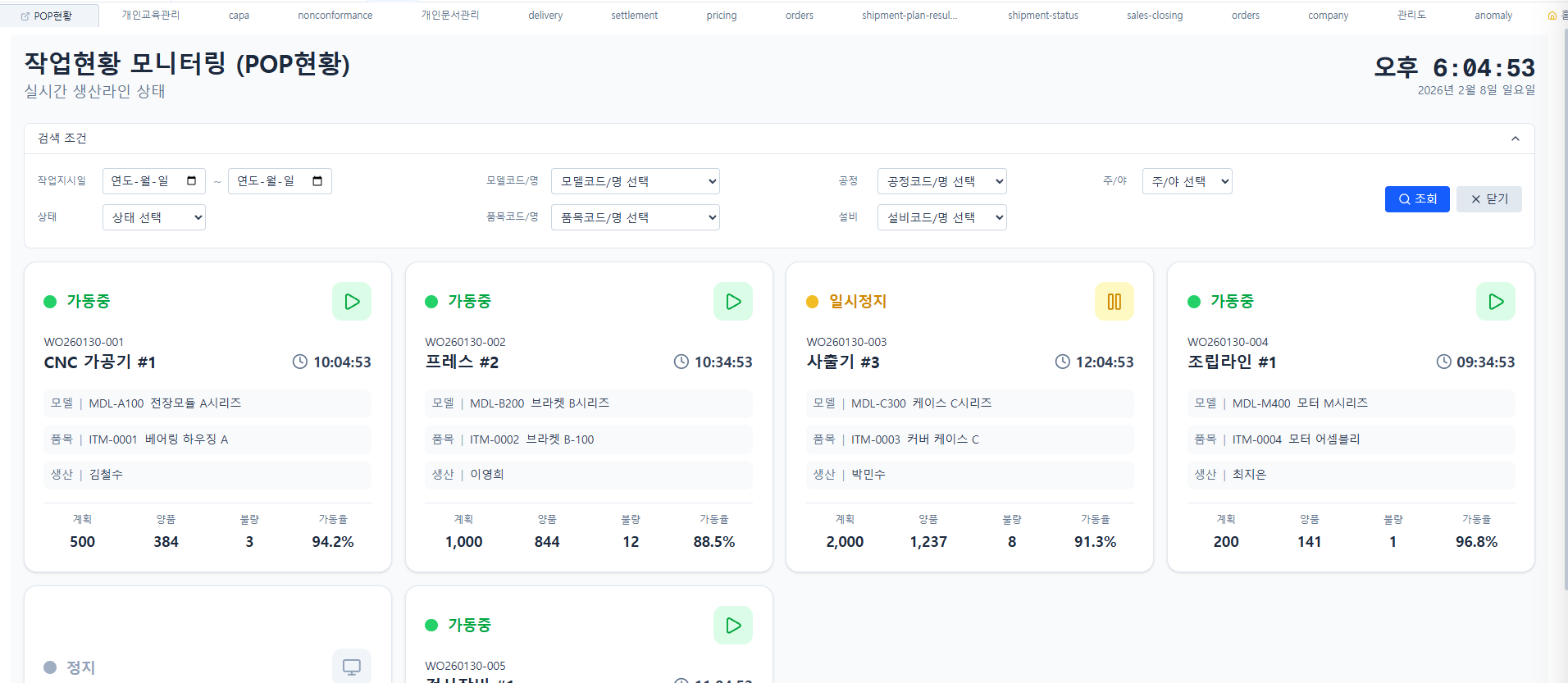
Task: Click play icon on WO260130-005 card
Action: (x=733, y=626)
